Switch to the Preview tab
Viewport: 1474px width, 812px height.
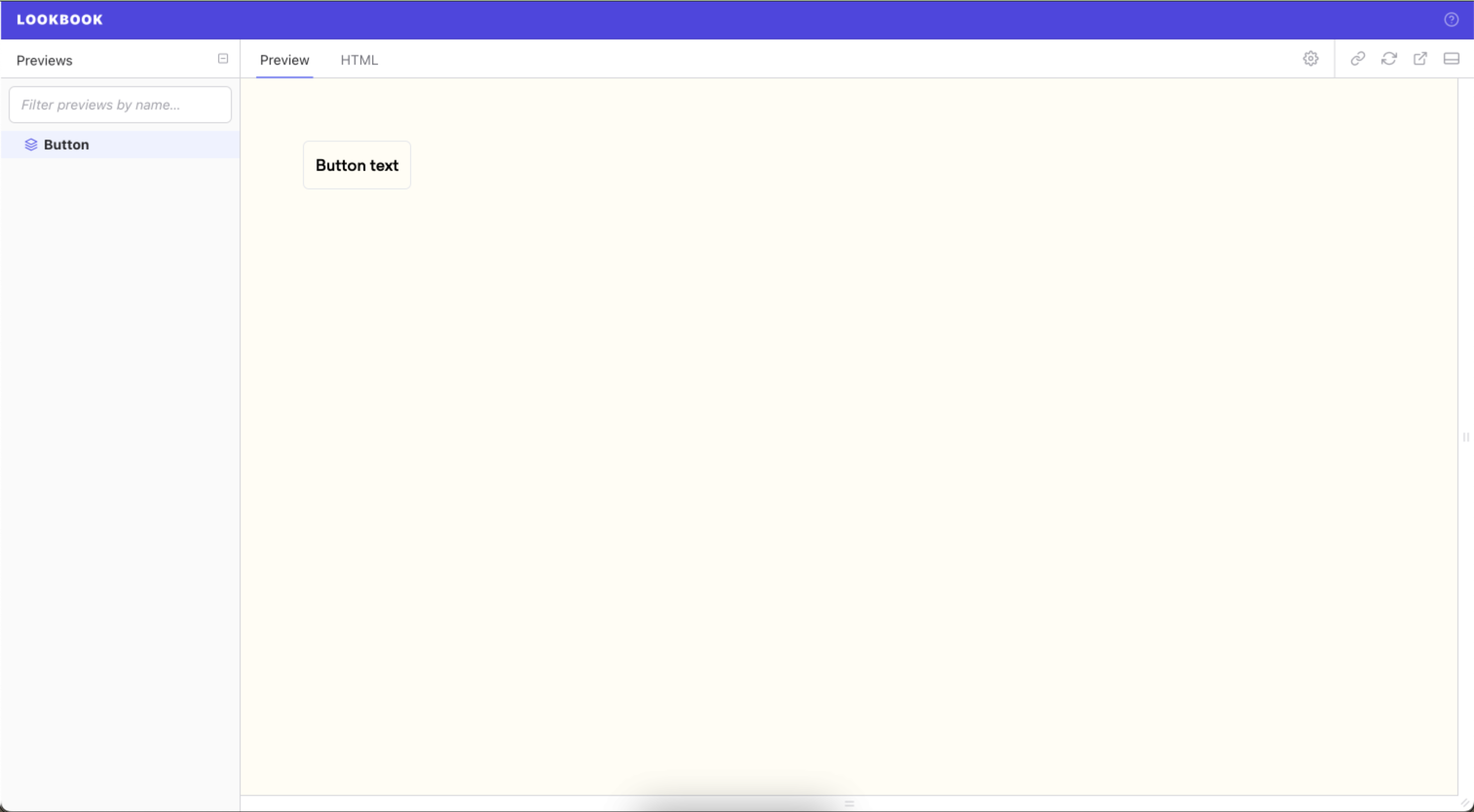(x=284, y=60)
